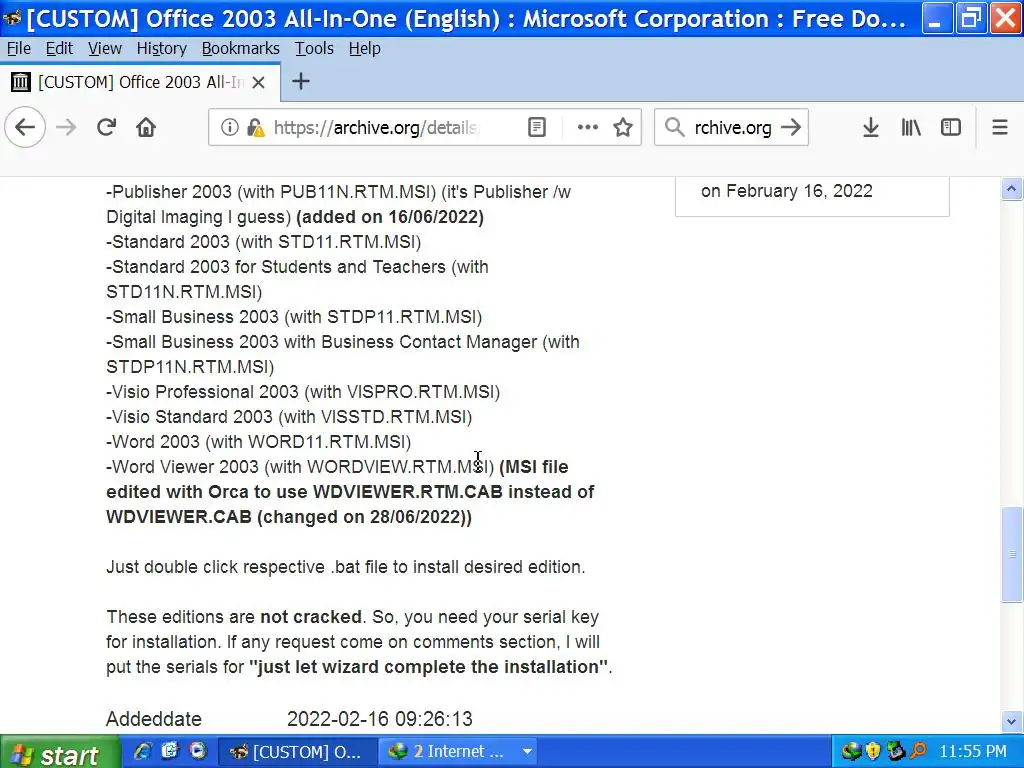Click 'Visio Professional 2003' line

303,392
